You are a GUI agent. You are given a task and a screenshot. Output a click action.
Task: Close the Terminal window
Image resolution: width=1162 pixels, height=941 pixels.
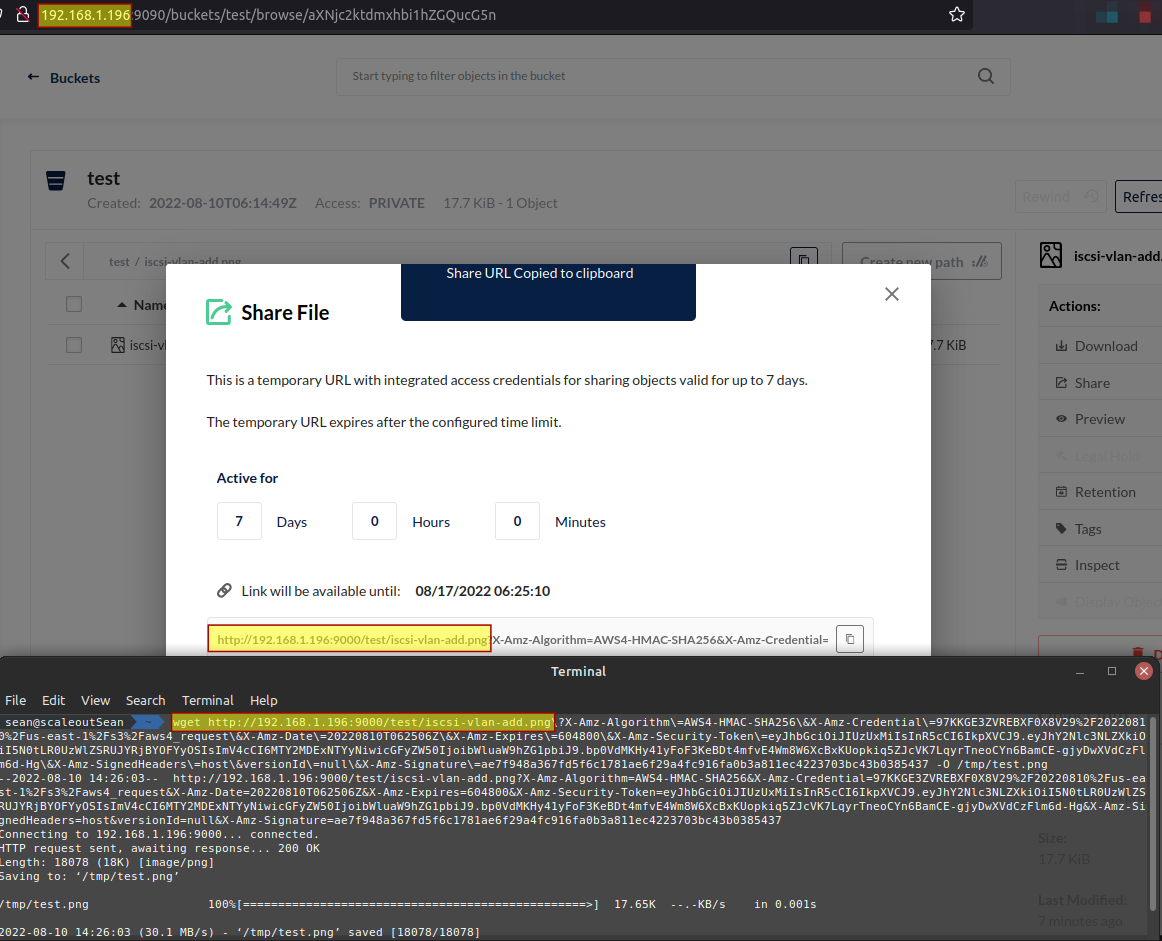[x=1143, y=671]
